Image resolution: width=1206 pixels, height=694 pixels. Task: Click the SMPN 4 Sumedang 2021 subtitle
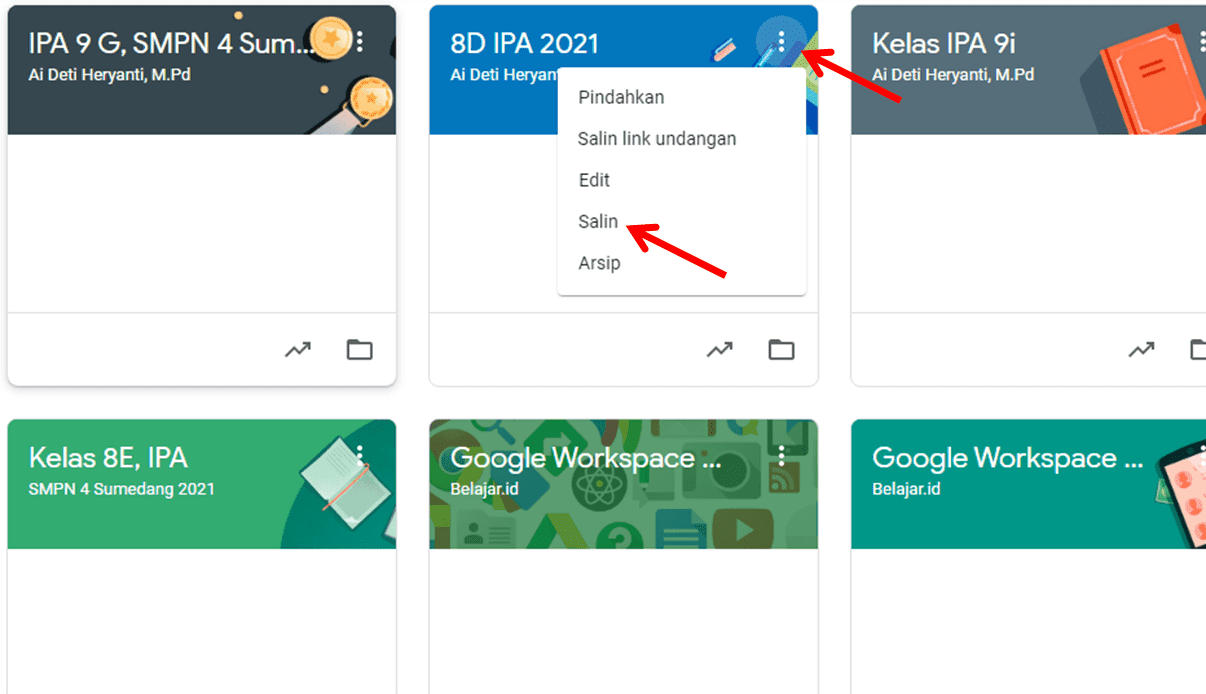pos(121,489)
